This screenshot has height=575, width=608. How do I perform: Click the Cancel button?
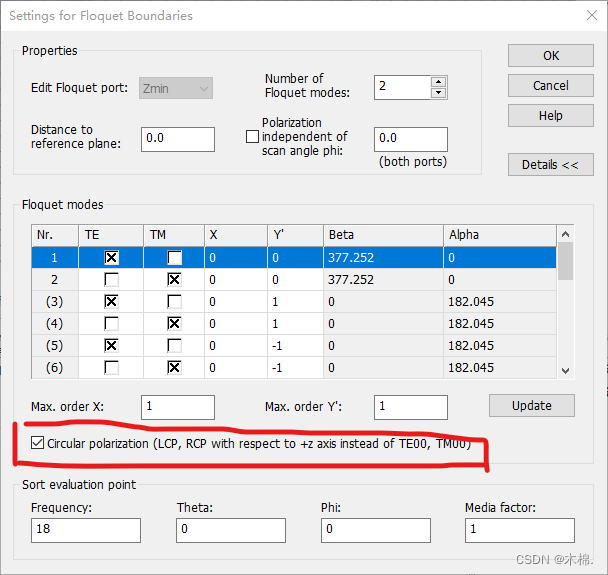(x=551, y=85)
